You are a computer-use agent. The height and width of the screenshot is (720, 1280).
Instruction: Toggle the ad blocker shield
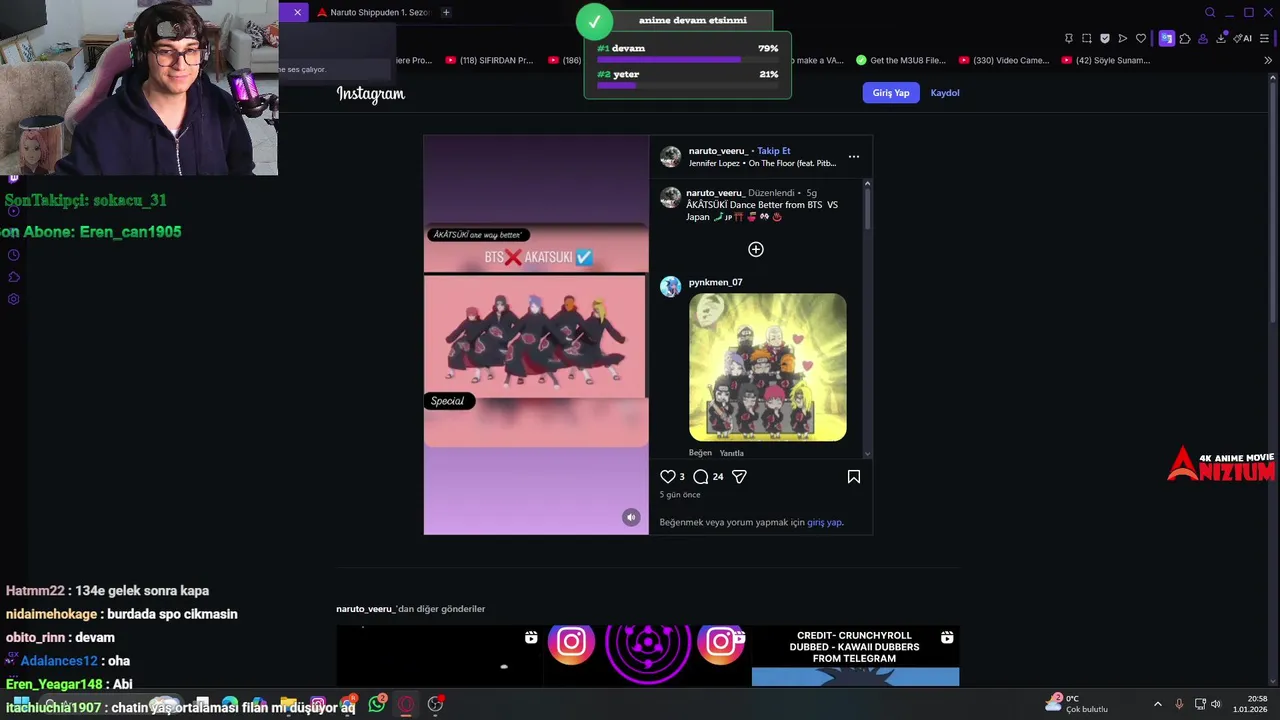1105,39
